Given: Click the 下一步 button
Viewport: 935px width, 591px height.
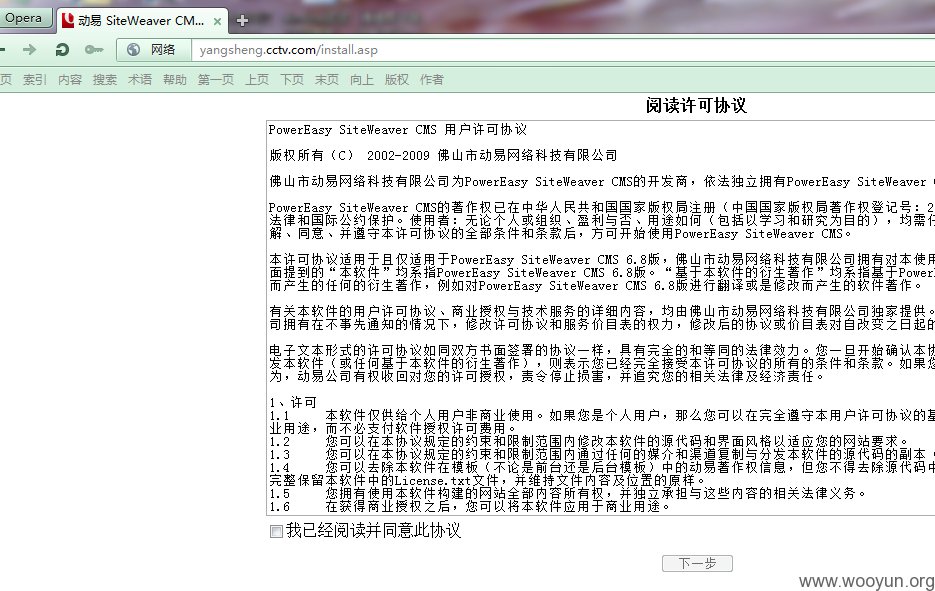Looking at the screenshot, I should pyautogui.click(x=697, y=563).
